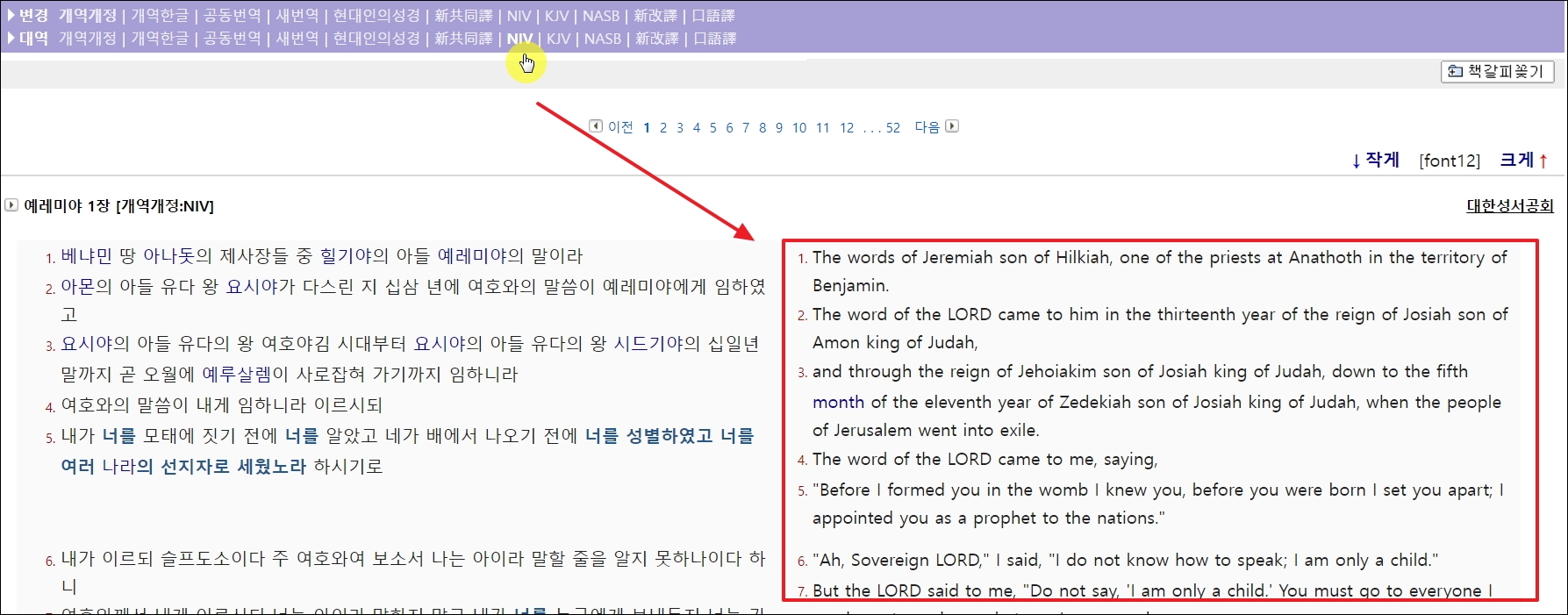Click the 이전 previous-page arrow icon

point(596,126)
